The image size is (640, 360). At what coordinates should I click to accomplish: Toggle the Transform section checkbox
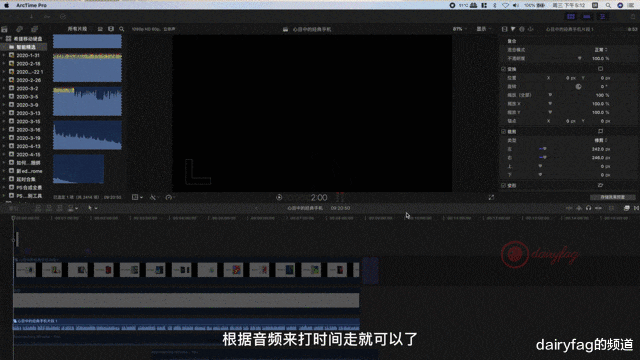pyautogui.click(x=503, y=69)
